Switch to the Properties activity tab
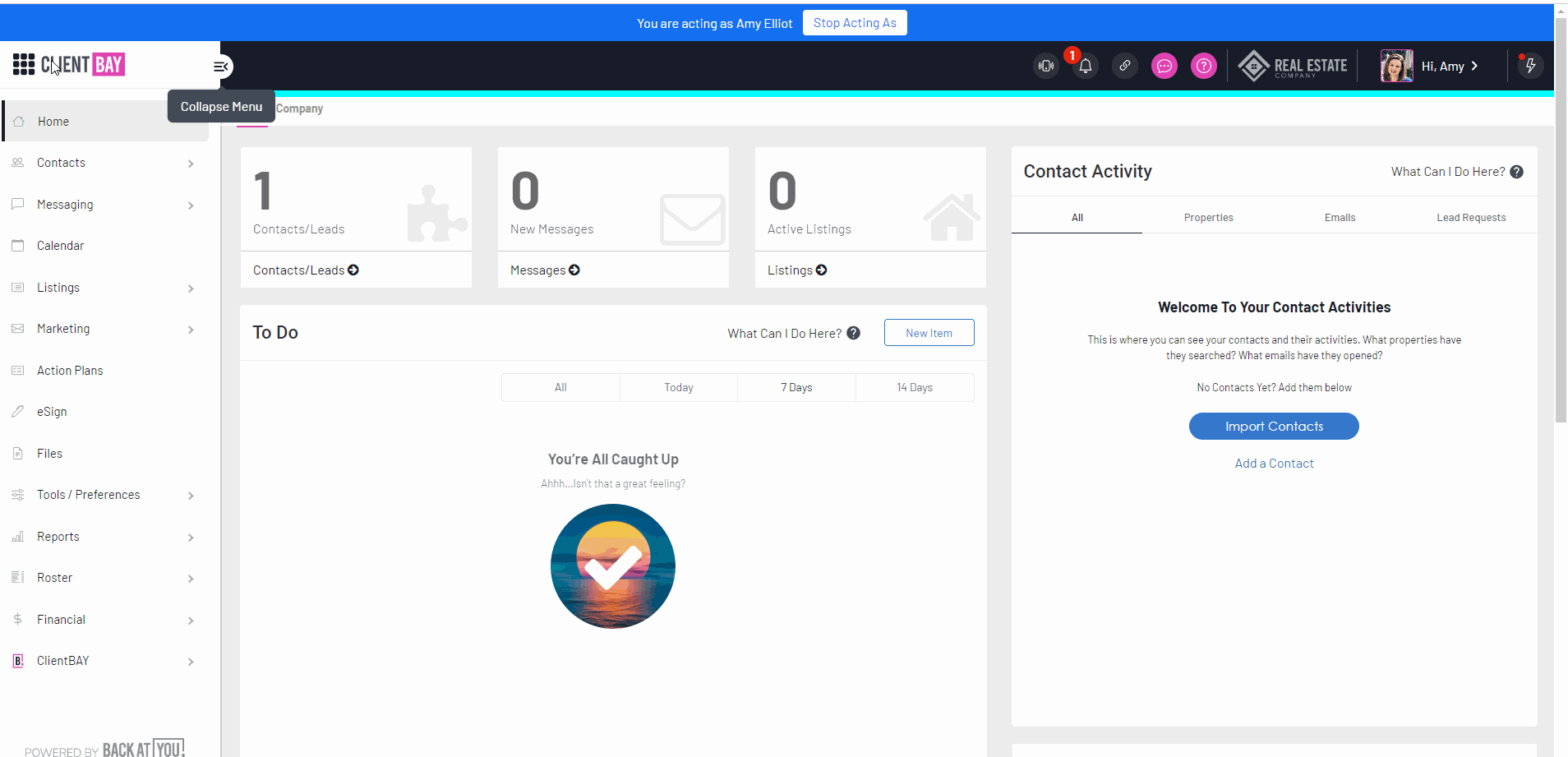Viewport: 1568px width, 757px height. pos(1208,218)
